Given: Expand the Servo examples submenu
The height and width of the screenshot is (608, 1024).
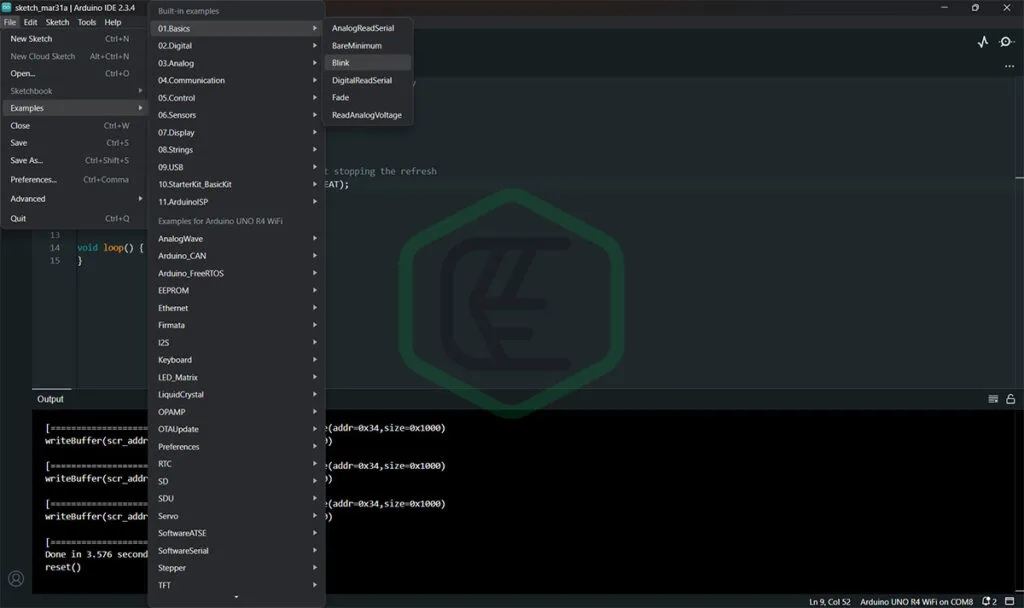Looking at the screenshot, I should [237, 516].
